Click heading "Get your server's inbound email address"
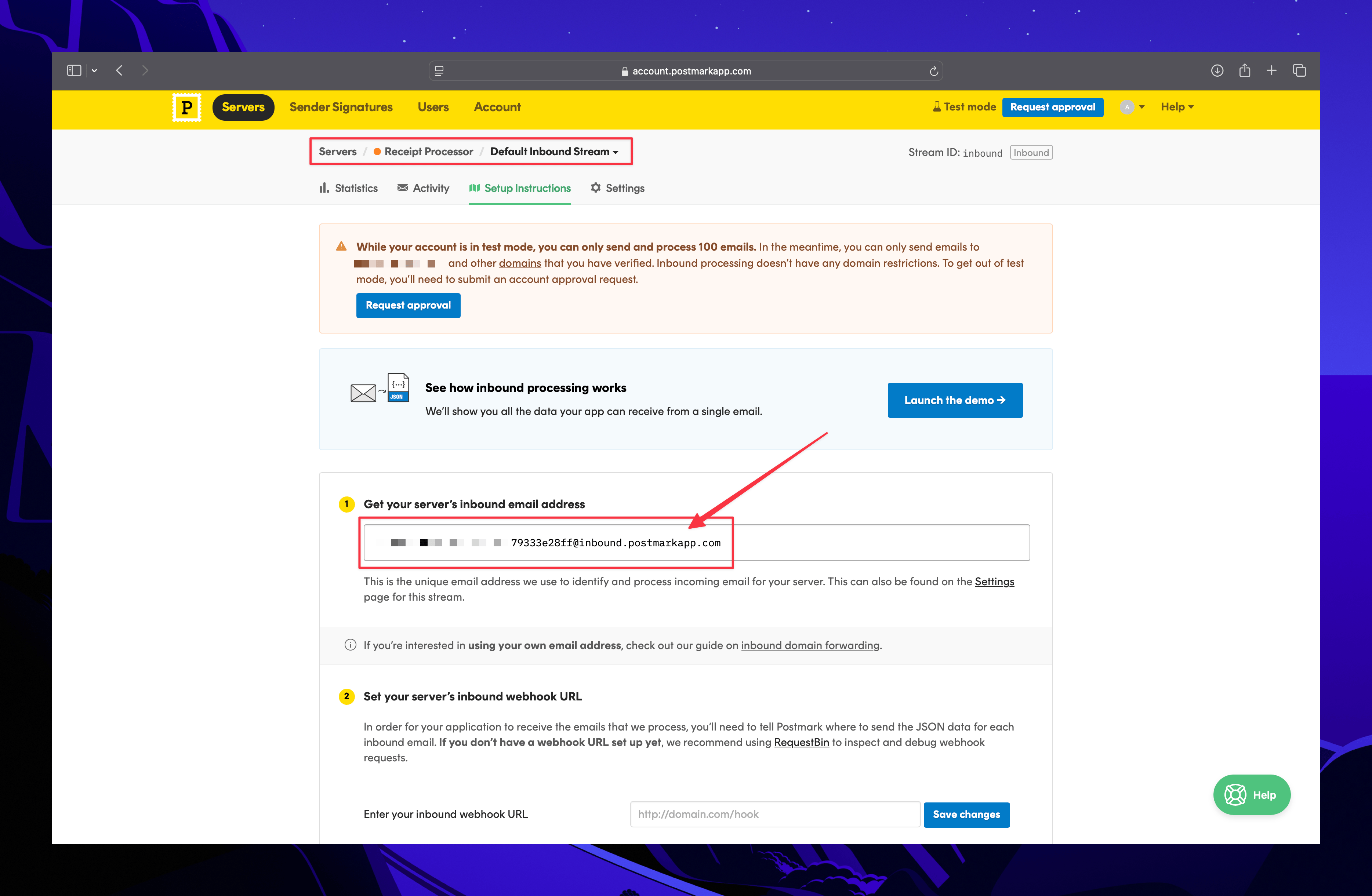The height and width of the screenshot is (896, 1372). pyautogui.click(x=474, y=504)
